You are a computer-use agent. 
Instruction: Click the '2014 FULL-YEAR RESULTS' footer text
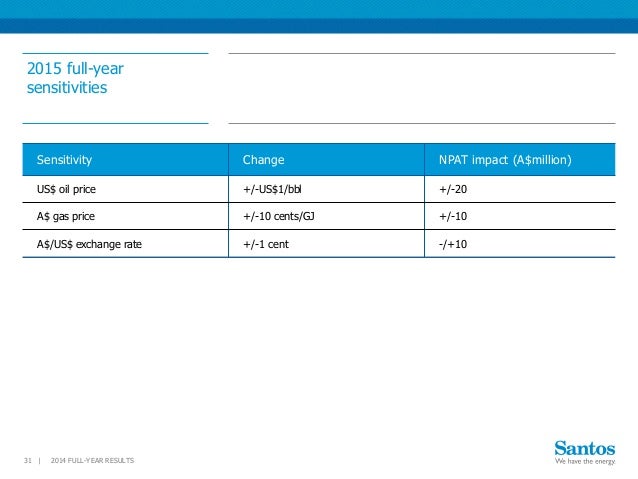tap(92, 460)
